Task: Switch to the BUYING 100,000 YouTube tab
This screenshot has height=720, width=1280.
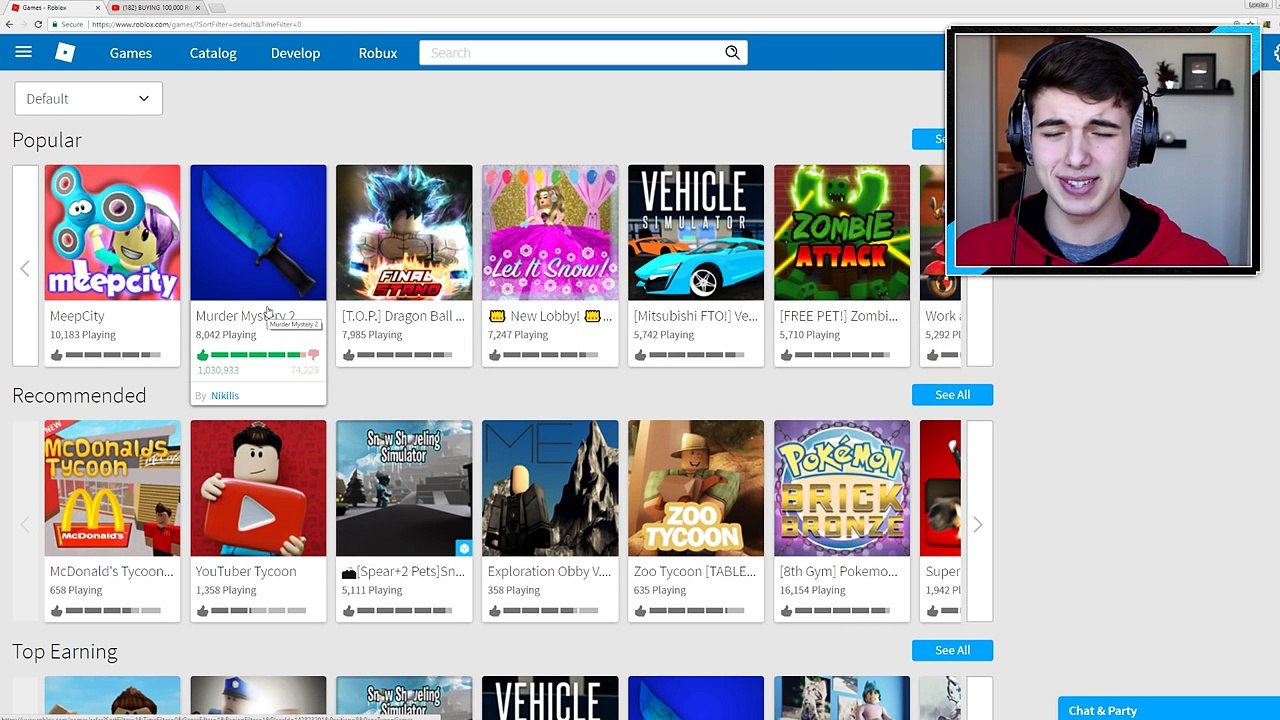Action: click(x=155, y=7)
